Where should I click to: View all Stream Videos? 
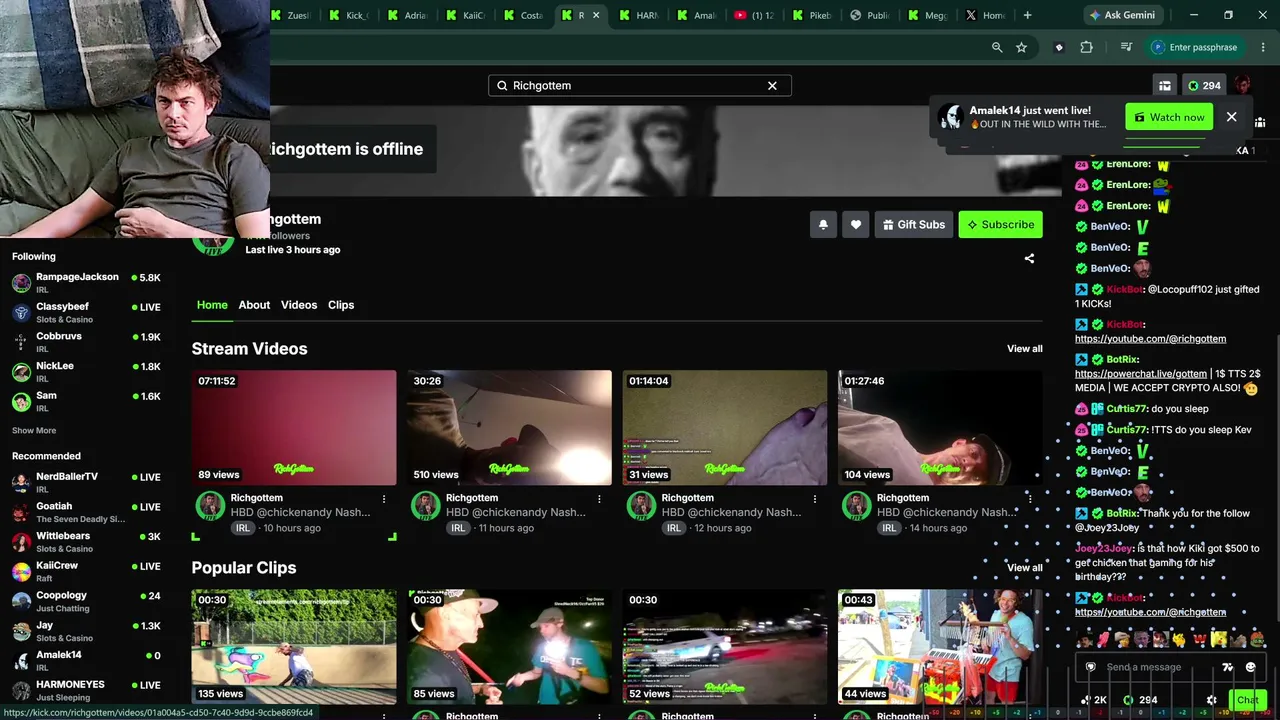point(1025,349)
